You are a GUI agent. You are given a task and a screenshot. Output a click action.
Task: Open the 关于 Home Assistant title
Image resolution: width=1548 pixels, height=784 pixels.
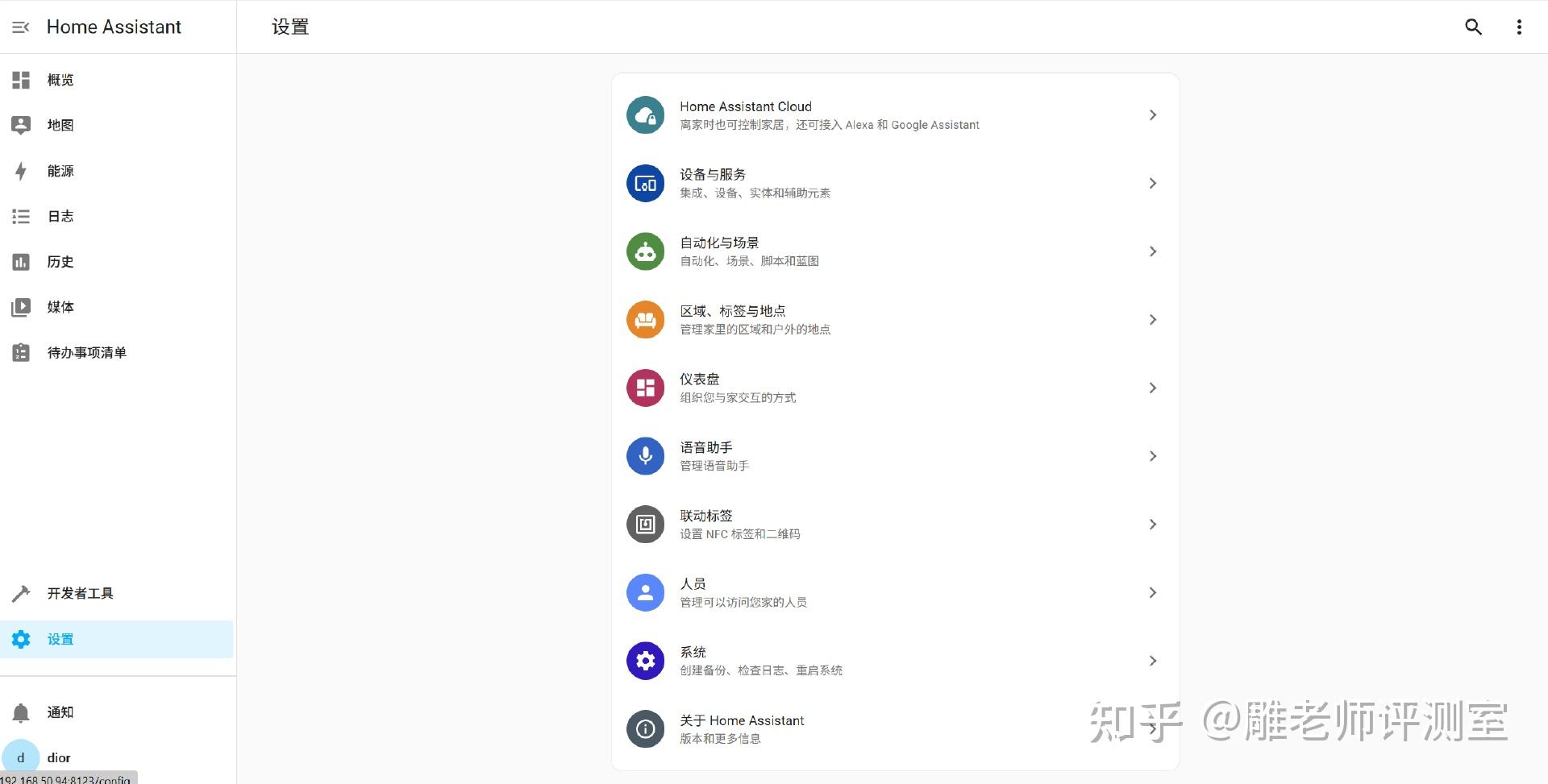[742, 720]
